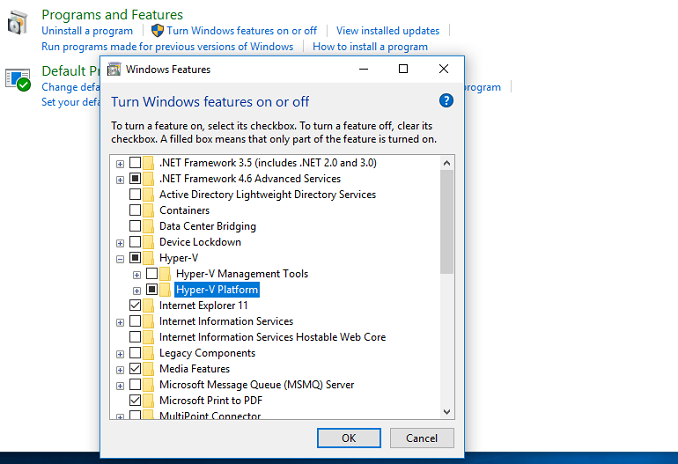Viewport: 678px width, 464px height.
Task: Click the folder icon beside Microsoft Print to PDF
Action: point(148,400)
